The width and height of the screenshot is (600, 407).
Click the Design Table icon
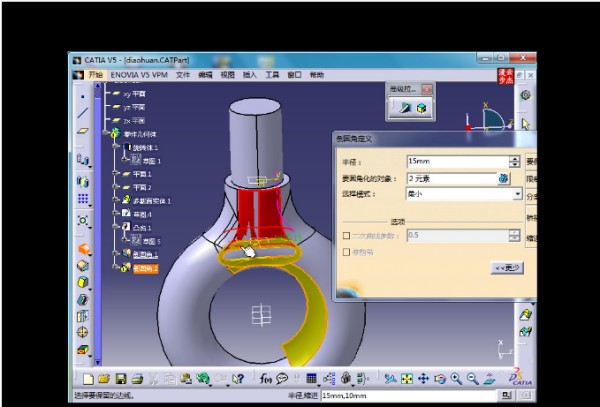[x=311, y=379]
